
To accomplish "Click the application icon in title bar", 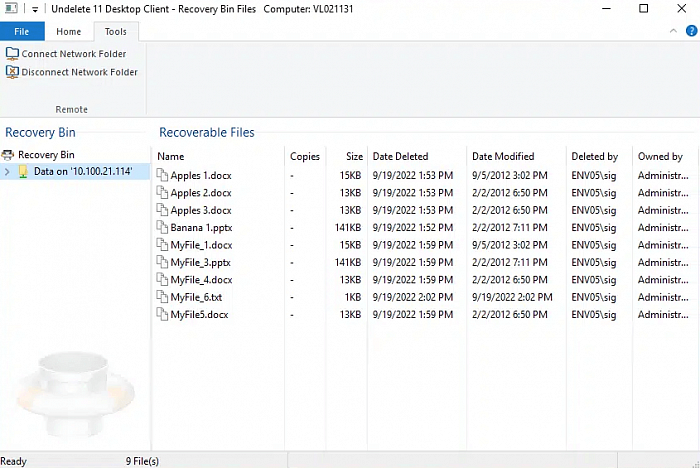I will (11, 8).
